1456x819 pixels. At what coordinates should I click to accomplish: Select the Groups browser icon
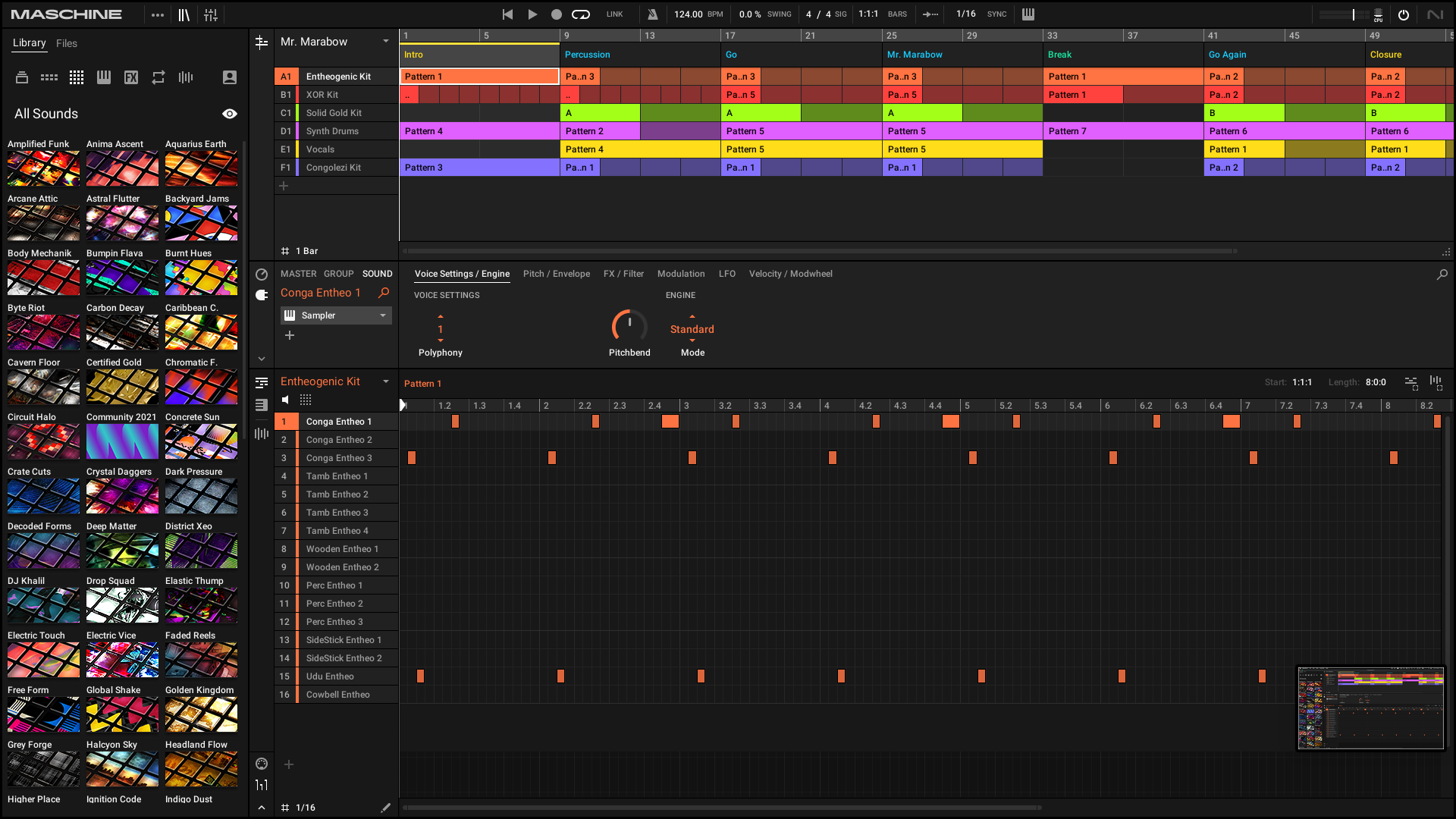pos(49,77)
